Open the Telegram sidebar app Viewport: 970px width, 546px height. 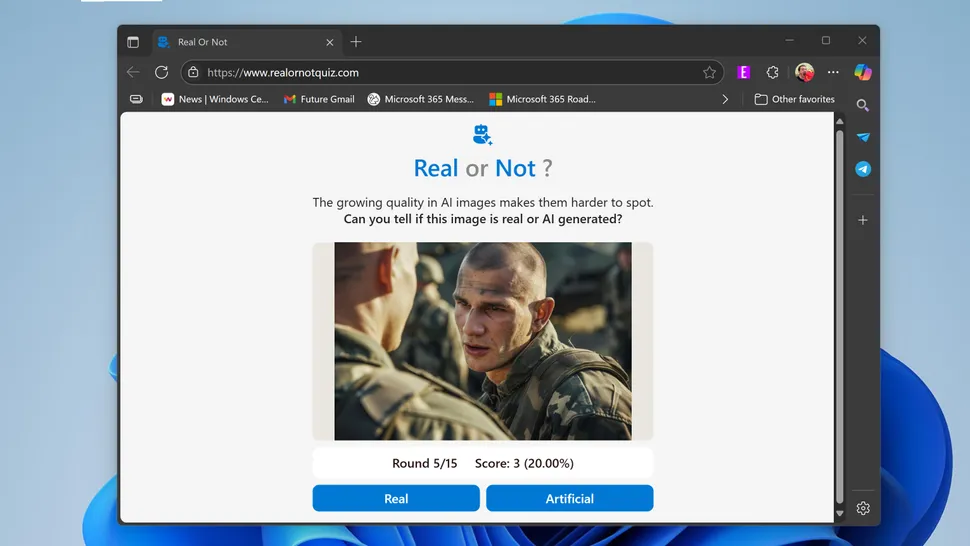pyautogui.click(x=862, y=169)
